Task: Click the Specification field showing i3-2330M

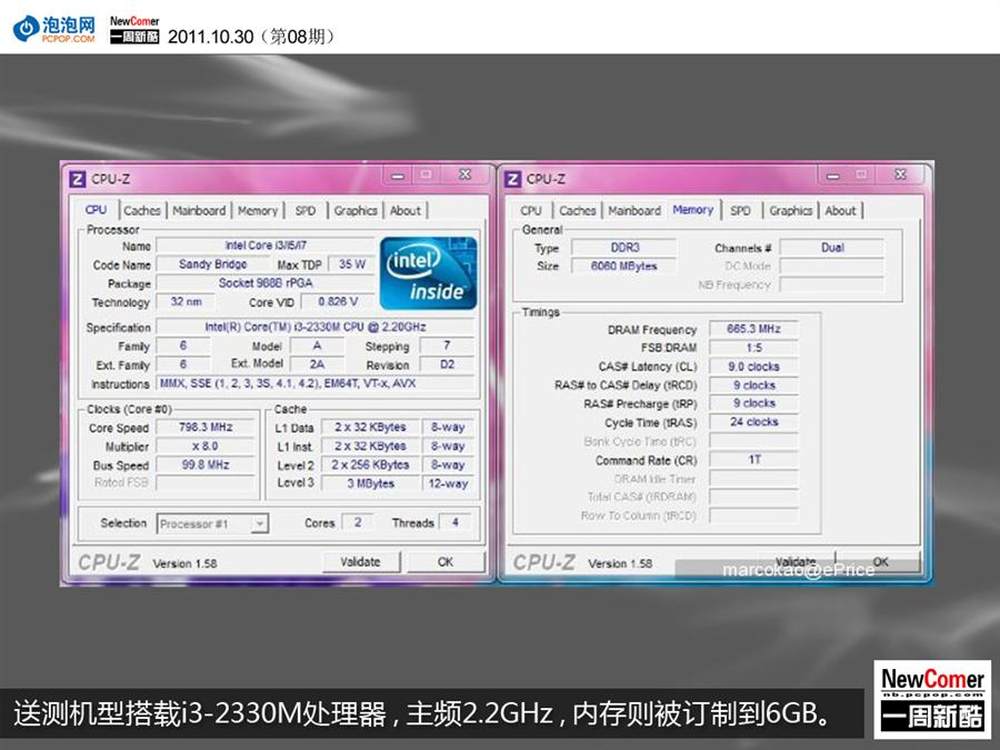Action: click(x=315, y=327)
